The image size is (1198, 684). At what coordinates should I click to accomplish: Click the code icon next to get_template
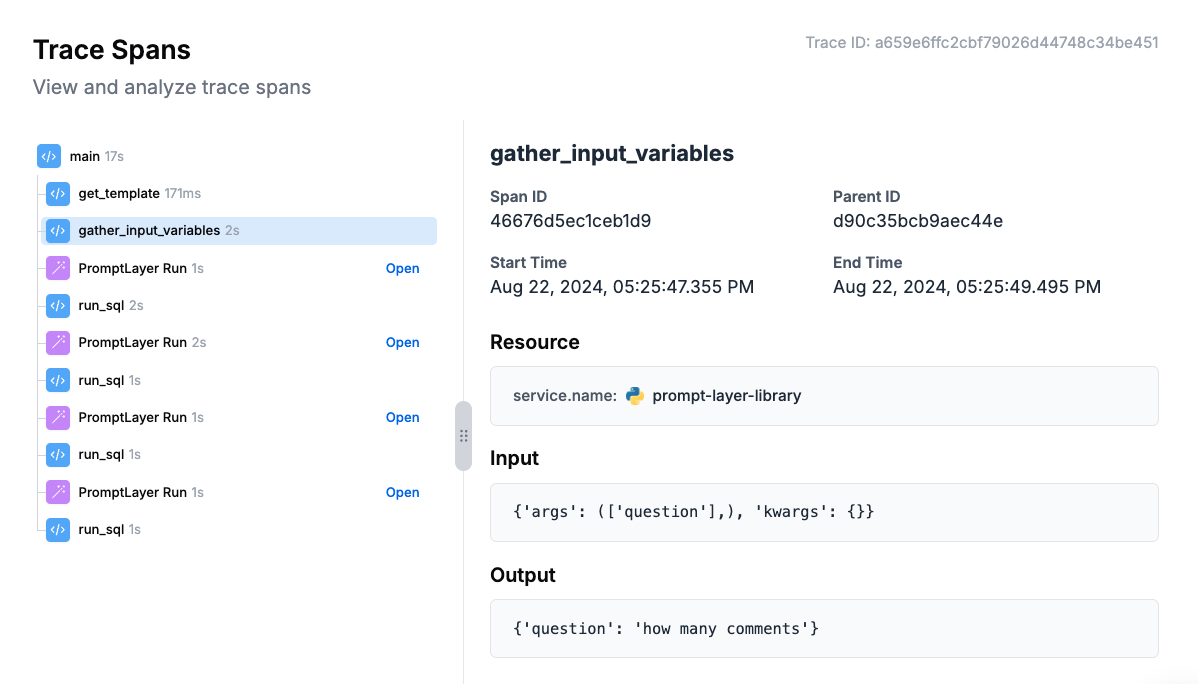click(x=58, y=193)
